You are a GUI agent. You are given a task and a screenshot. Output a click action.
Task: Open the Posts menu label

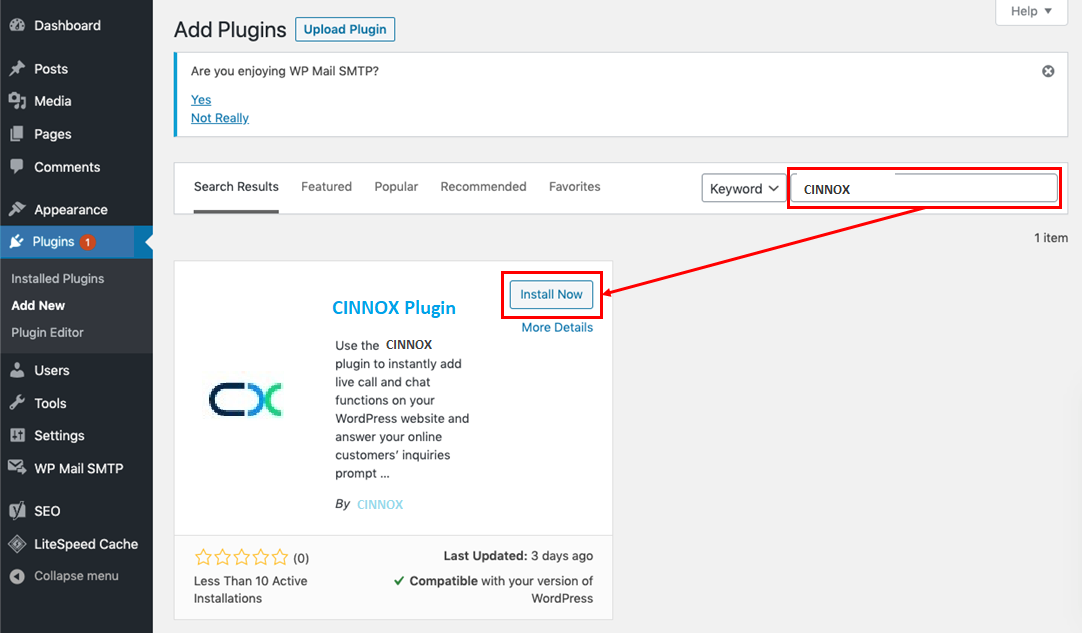(51, 69)
